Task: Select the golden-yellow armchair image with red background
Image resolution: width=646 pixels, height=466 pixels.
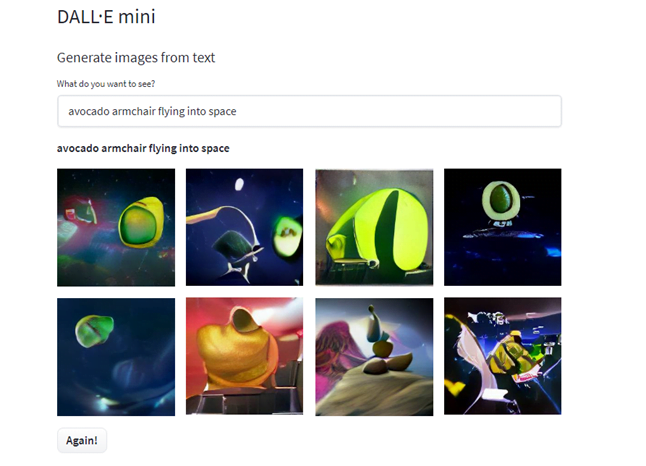Action: tap(244, 356)
